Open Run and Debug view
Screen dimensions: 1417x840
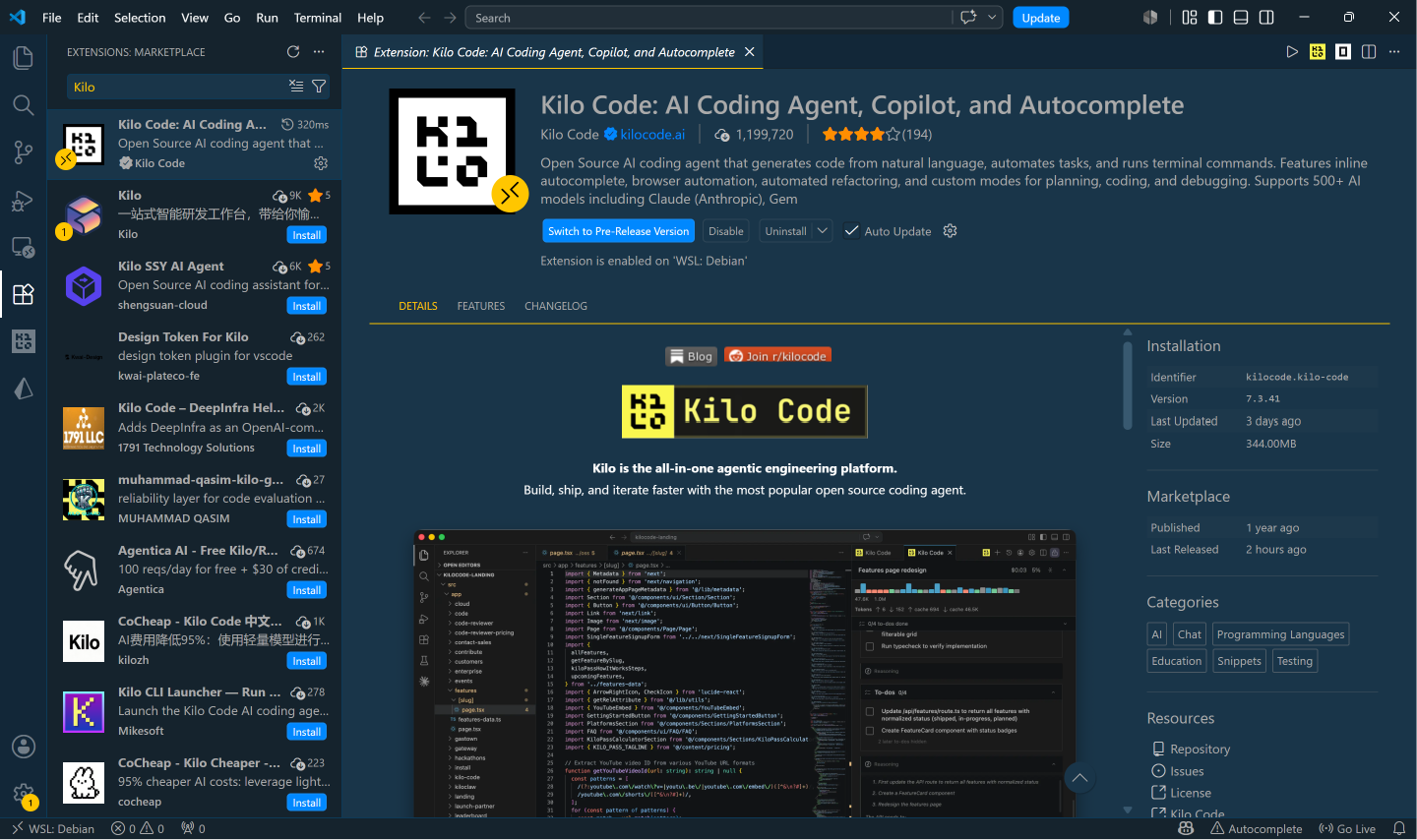(23, 201)
